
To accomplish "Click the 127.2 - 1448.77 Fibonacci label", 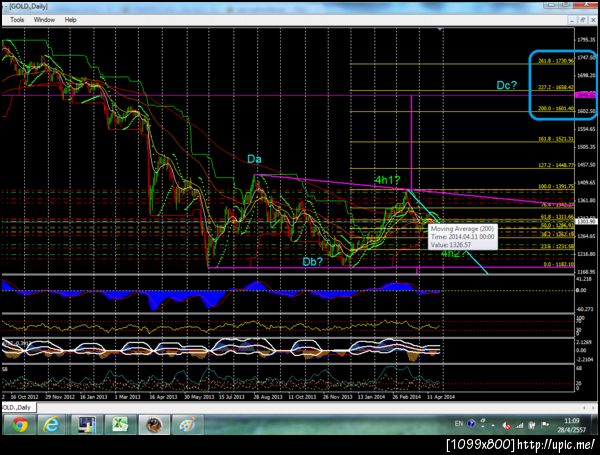I will click(x=556, y=165).
